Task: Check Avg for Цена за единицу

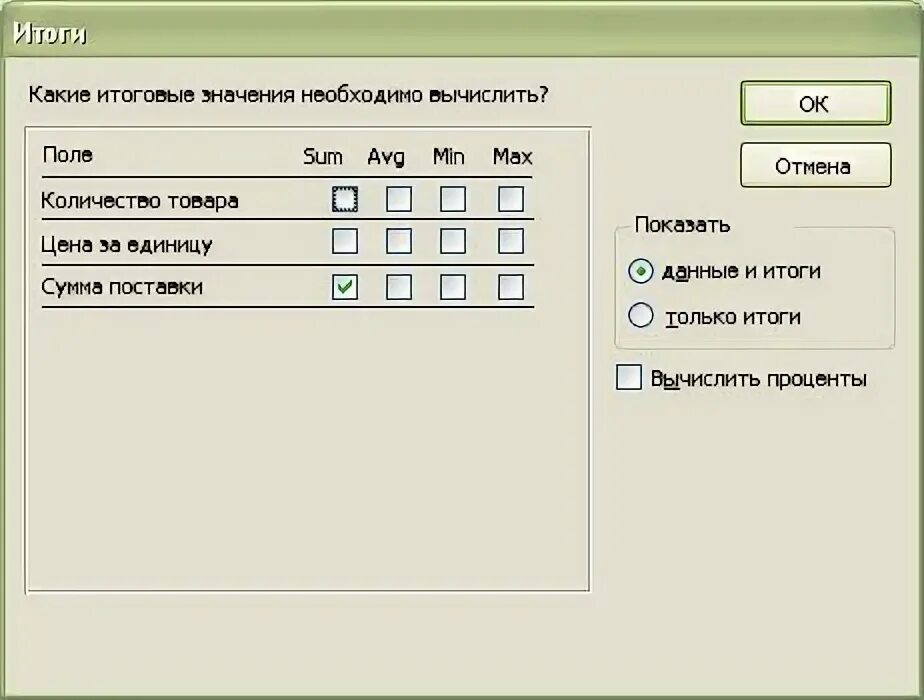Action: tap(399, 241)
